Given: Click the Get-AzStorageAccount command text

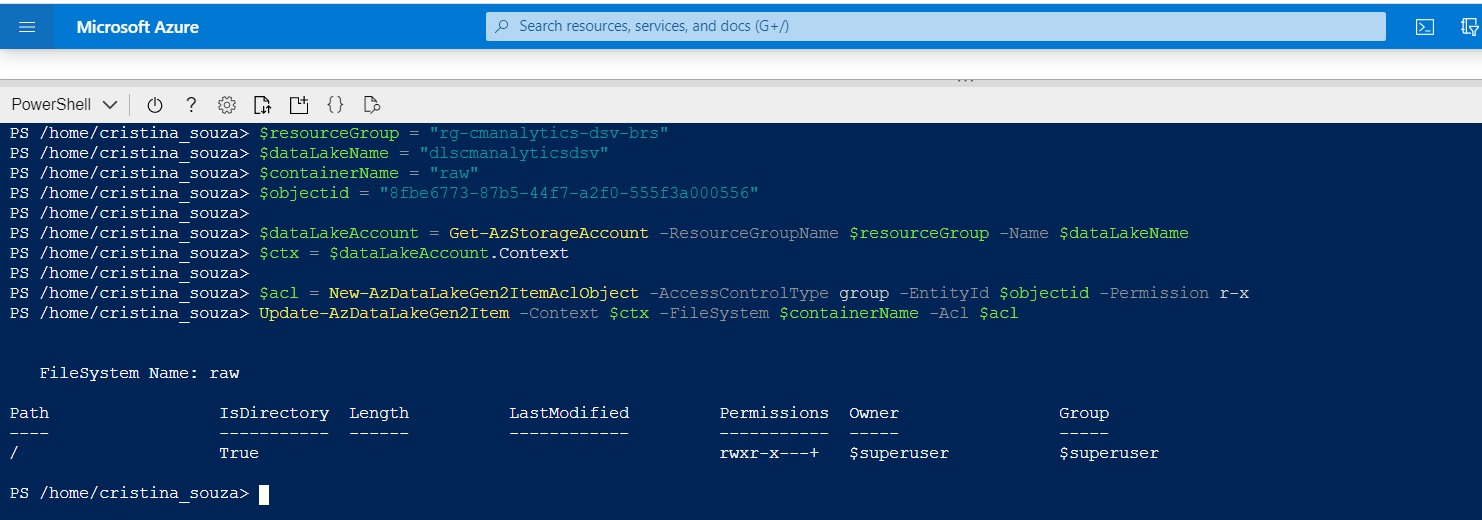Looking at the screenshot, I should tap(549, 233).
